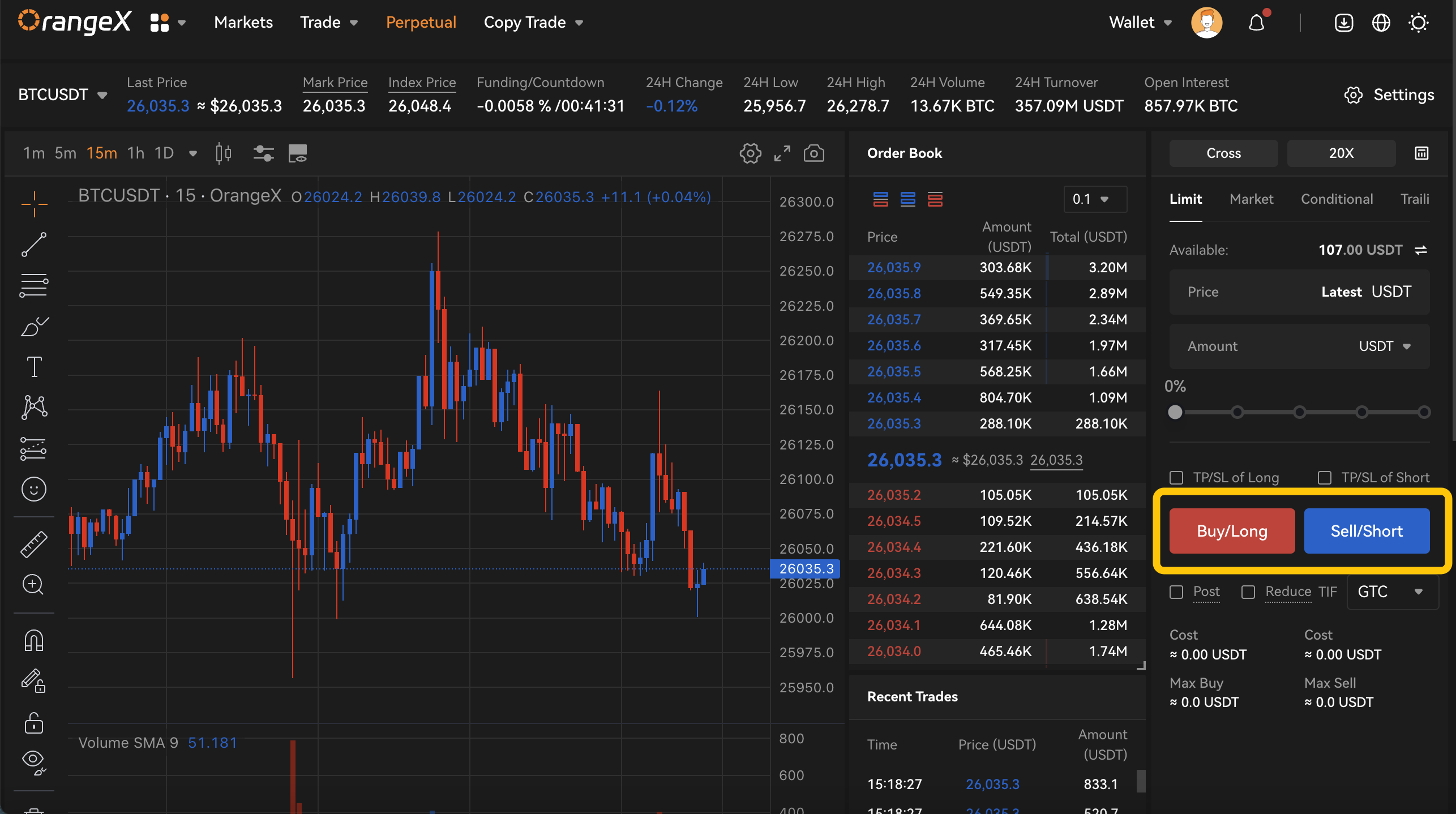The width and height of the screenshot is (1456, 814).
Task: Open the app download icon
Action: pos(1344,23)
